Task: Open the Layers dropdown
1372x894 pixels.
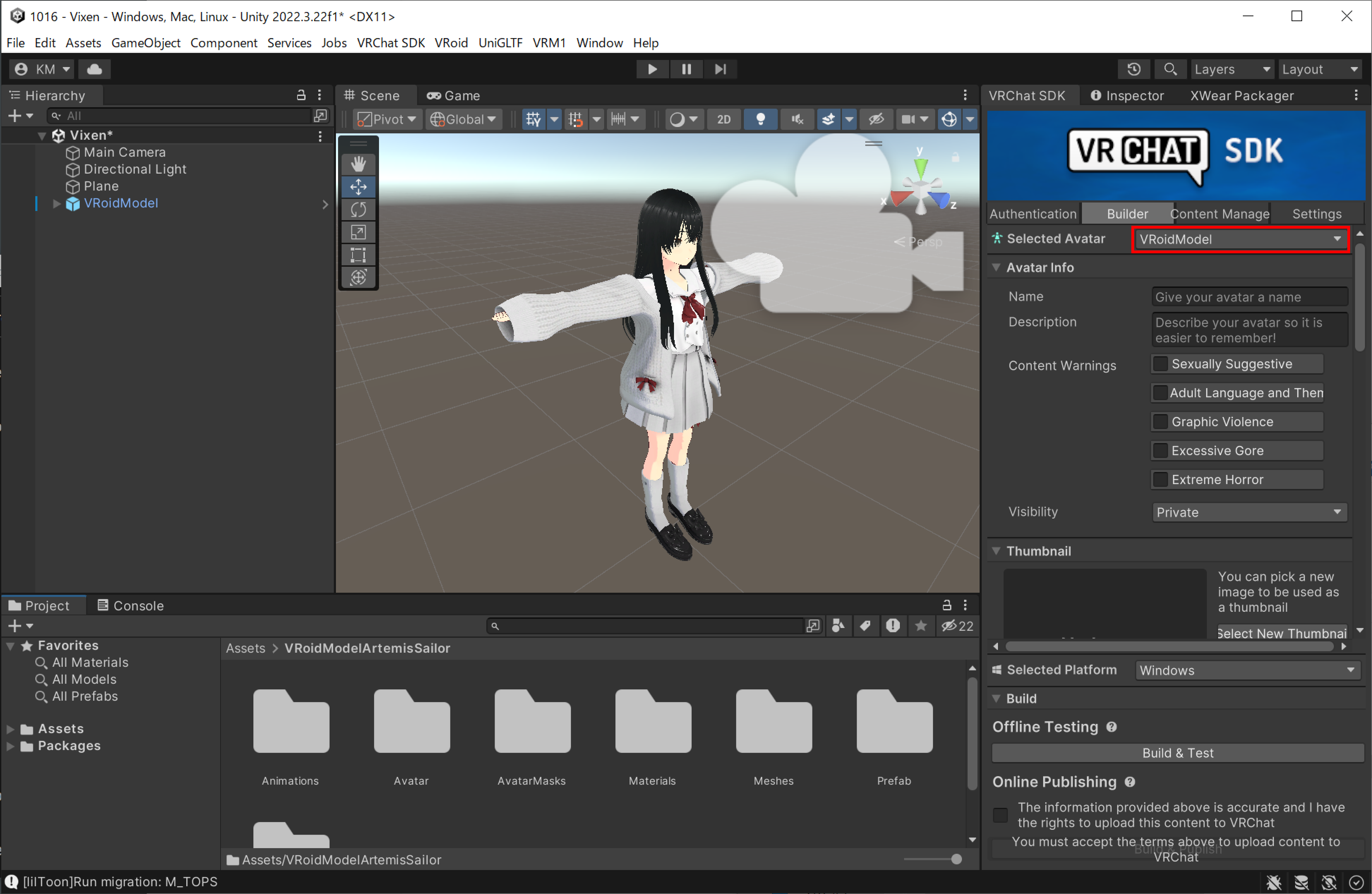Action: 1232,69
